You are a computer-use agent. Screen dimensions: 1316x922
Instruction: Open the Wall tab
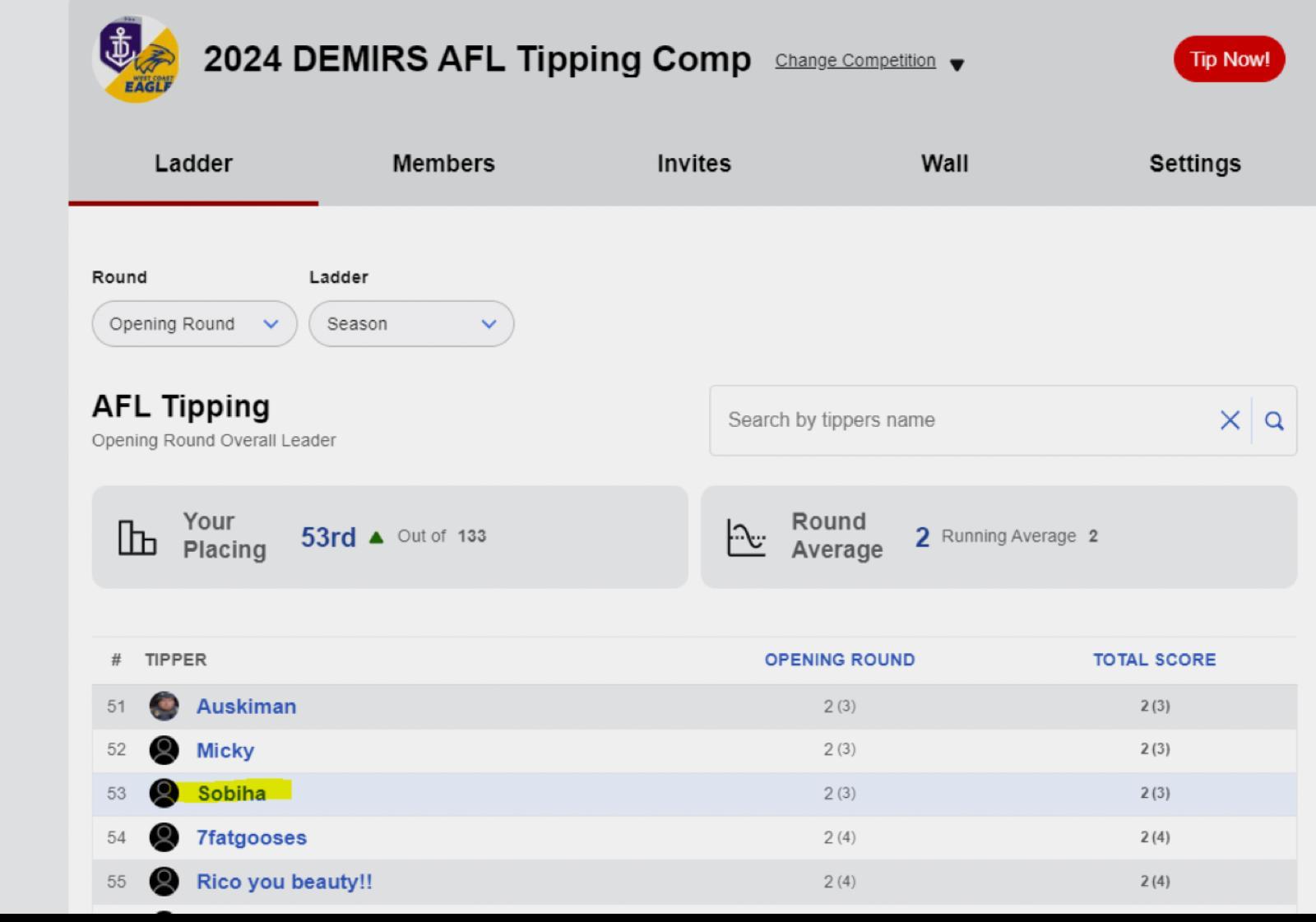pos(944,164)
